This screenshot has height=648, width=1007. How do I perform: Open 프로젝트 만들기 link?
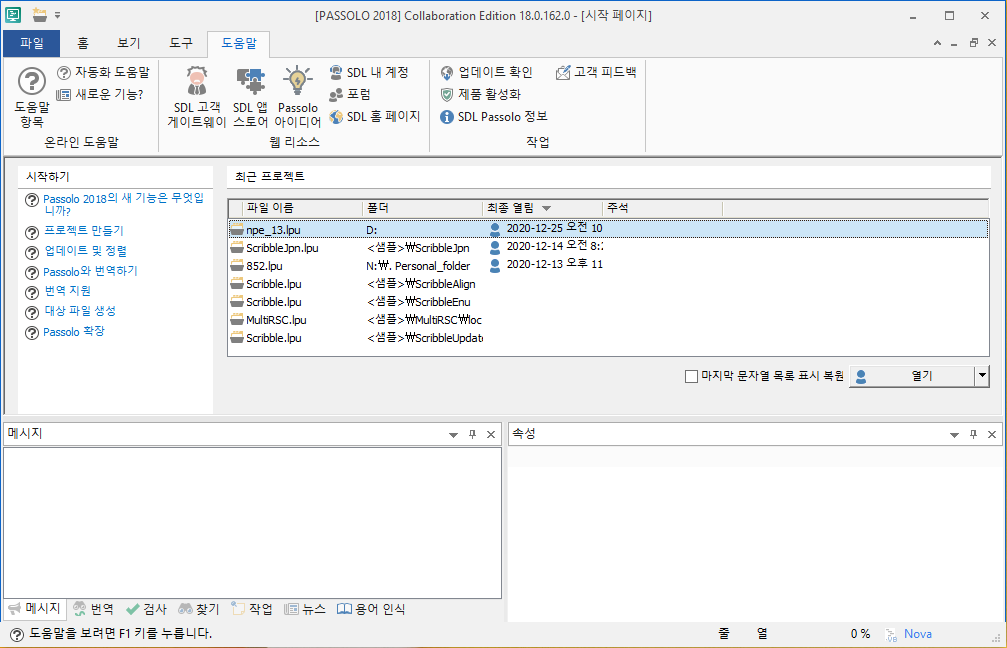pos(83,231)
